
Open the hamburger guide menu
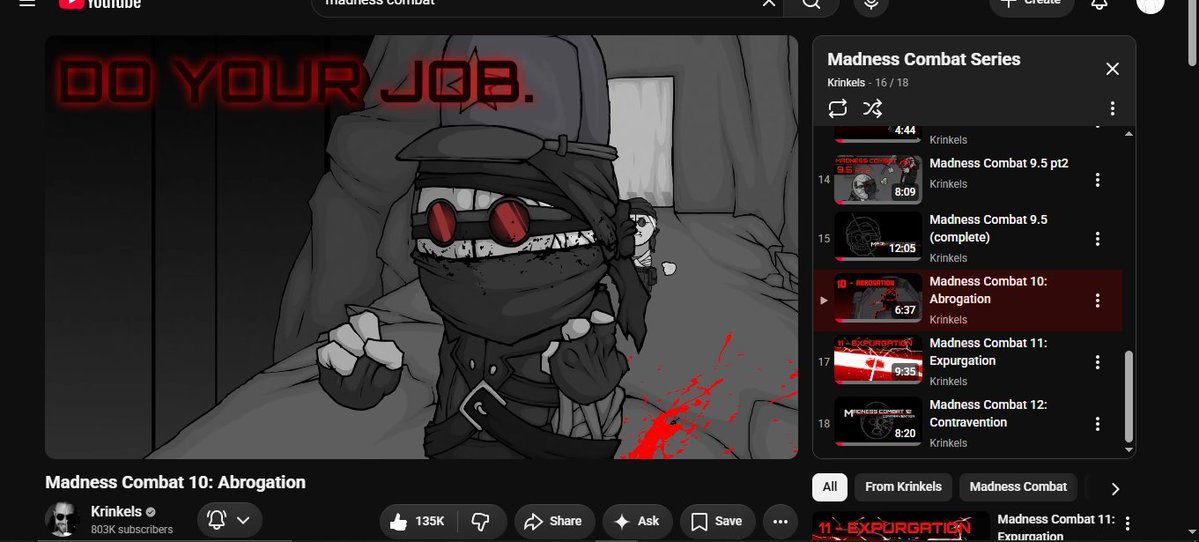[x=28, y=2]
